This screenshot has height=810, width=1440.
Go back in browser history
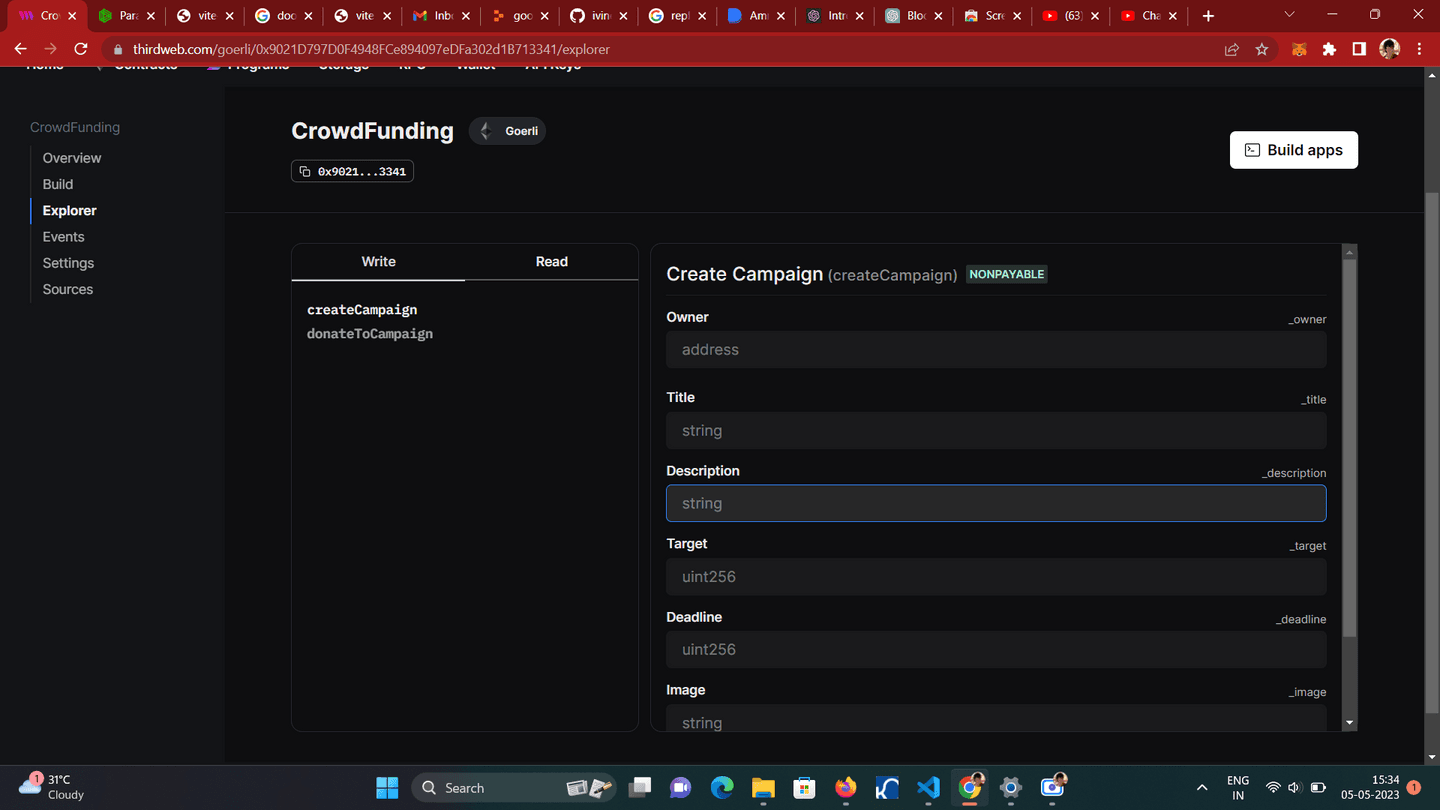point(20,49)
